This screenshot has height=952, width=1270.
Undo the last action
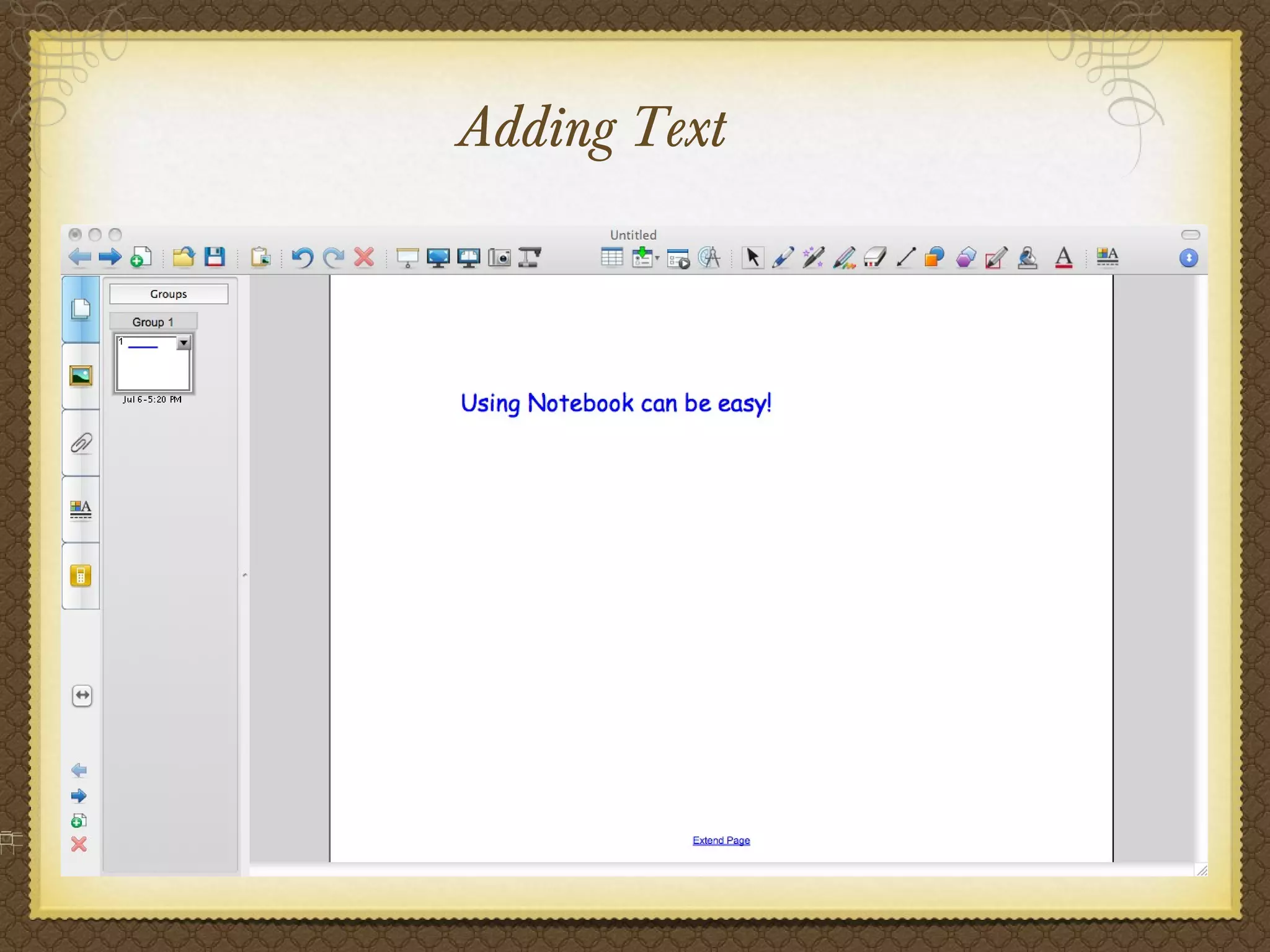point(303,257)
